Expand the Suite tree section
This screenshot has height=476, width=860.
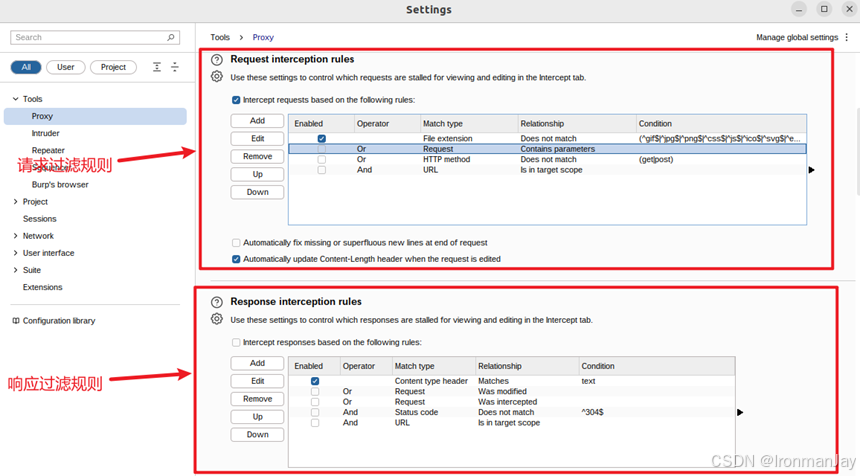click(x=15, y=270)
